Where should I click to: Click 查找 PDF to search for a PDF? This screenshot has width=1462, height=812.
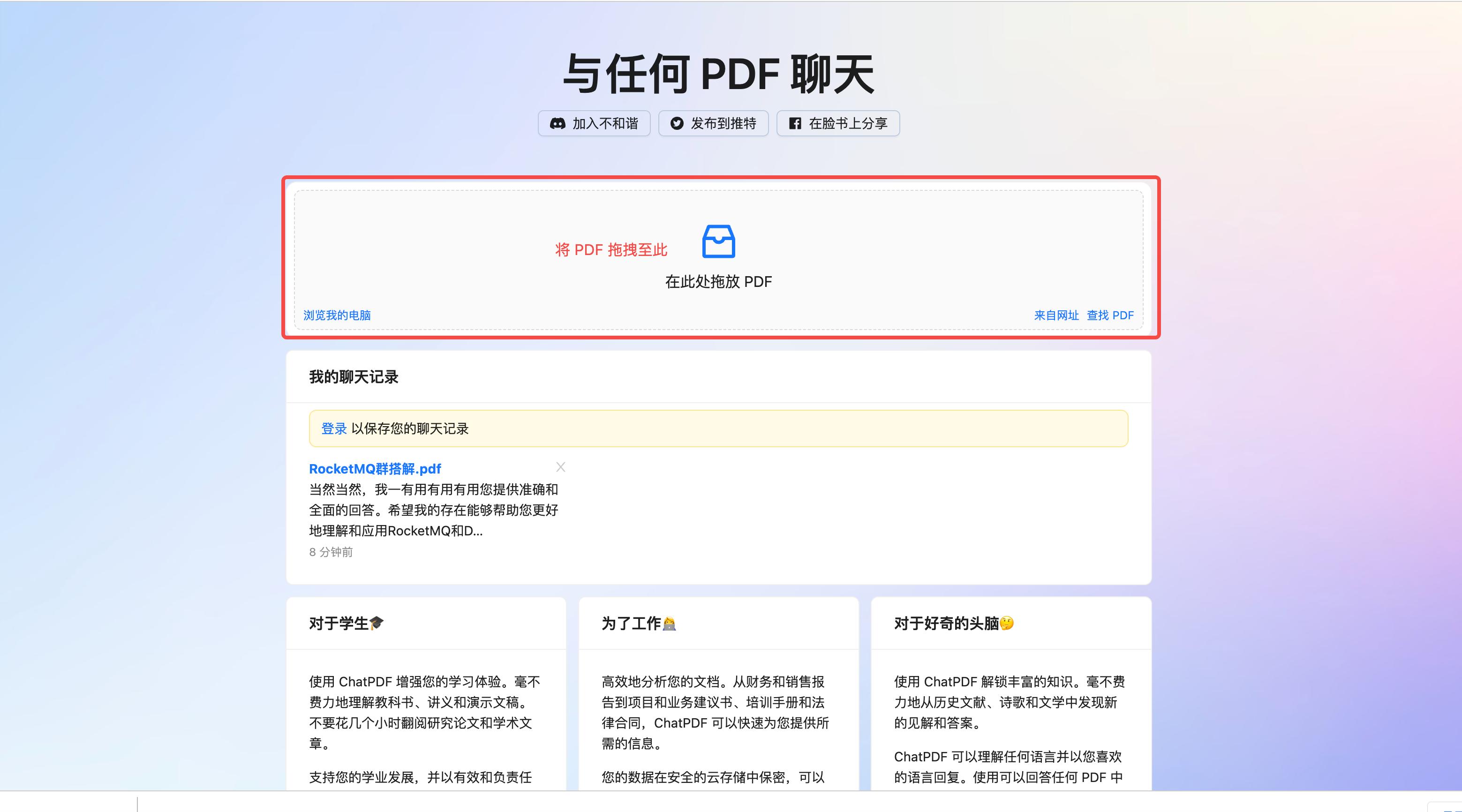pos(1110,315)
